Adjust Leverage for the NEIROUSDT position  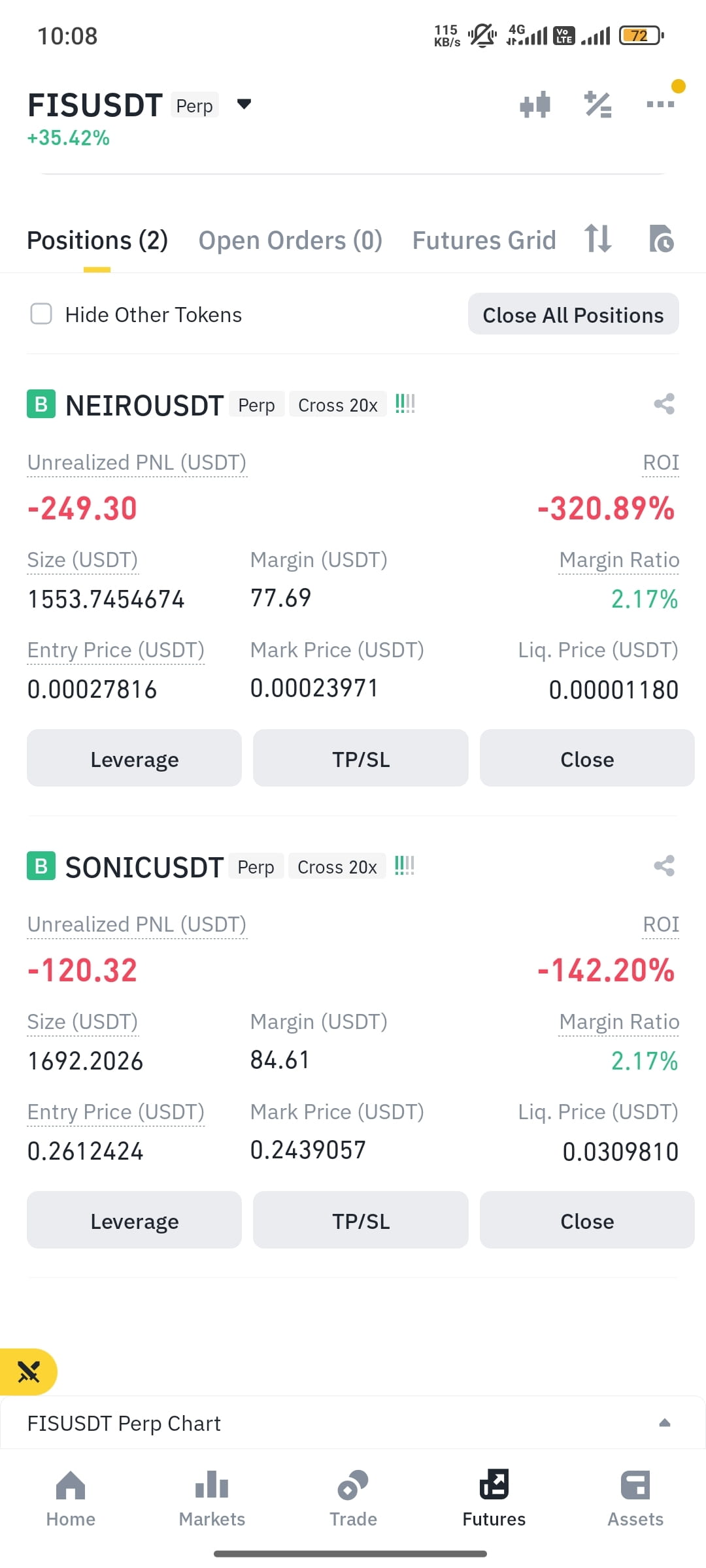tap(134, 759)
